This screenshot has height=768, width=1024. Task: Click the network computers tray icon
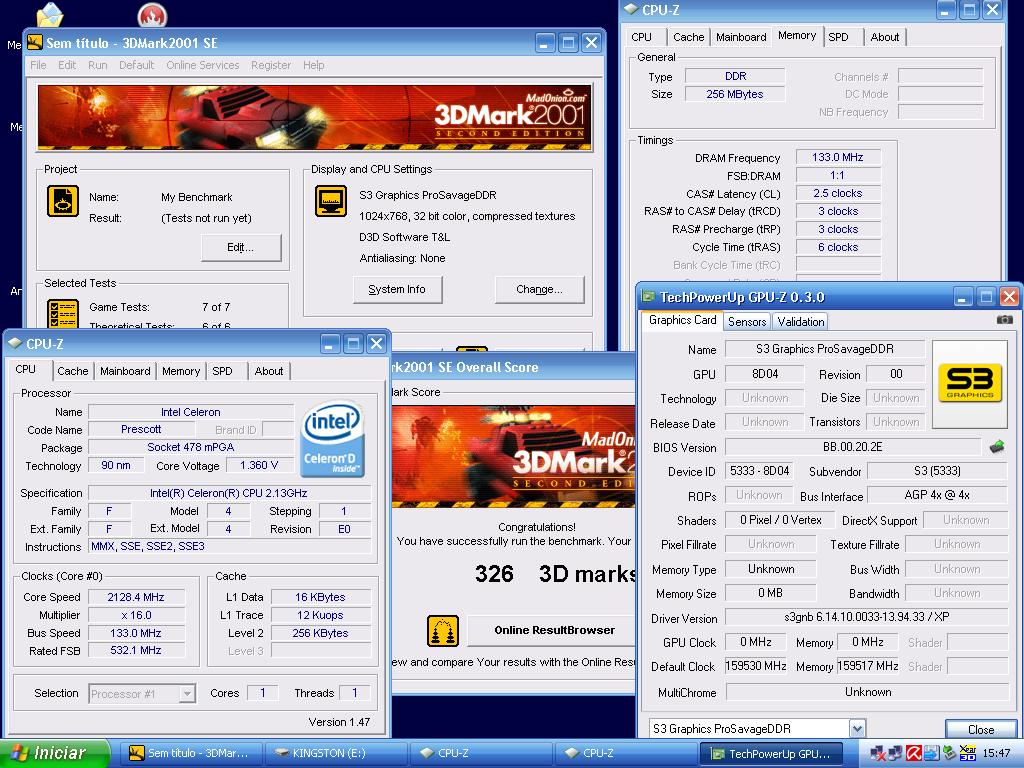(x=895, y=753)
